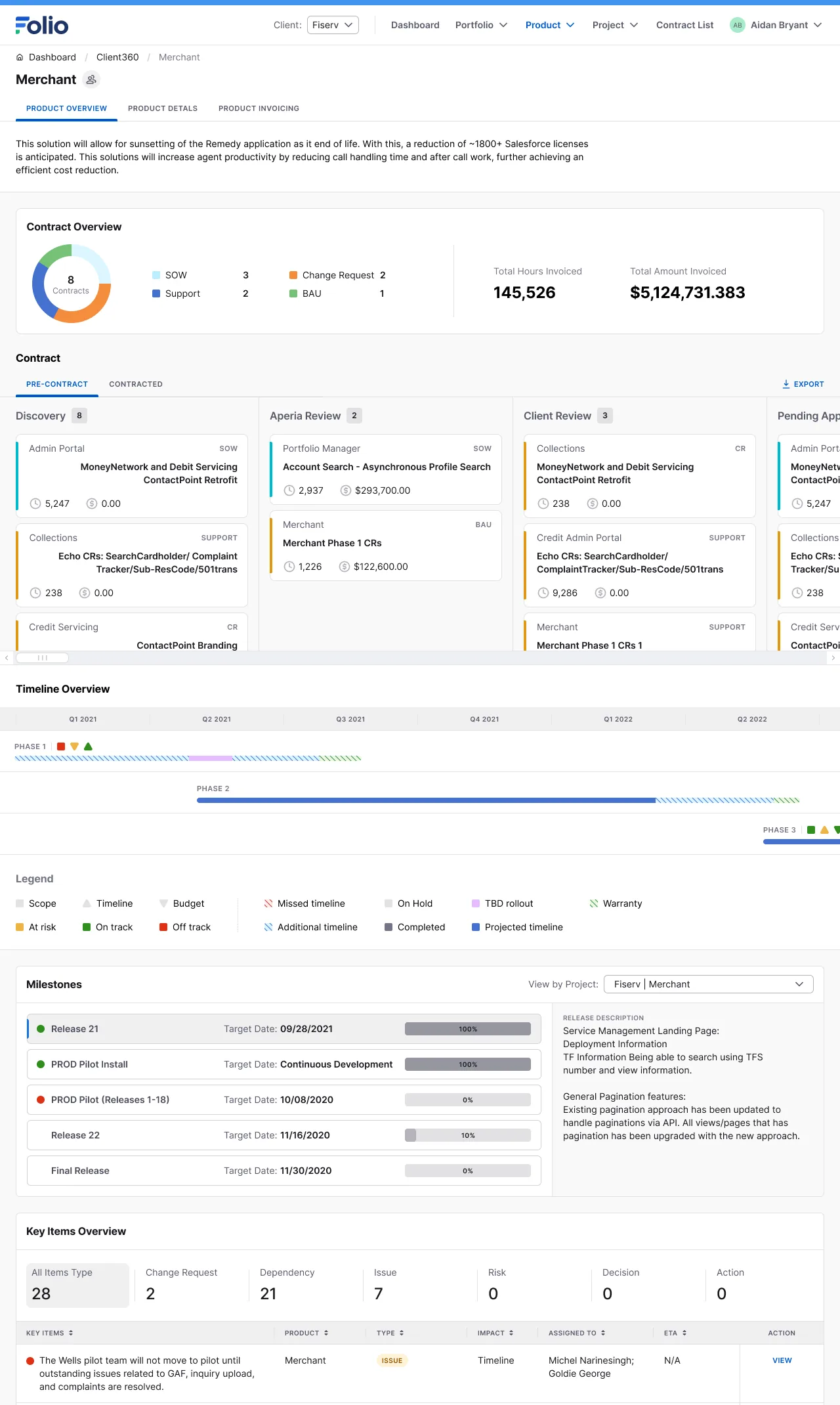Click the 8 Contracts donut chart
This screenshot has height=1405, width=840.
coord(71,284)
